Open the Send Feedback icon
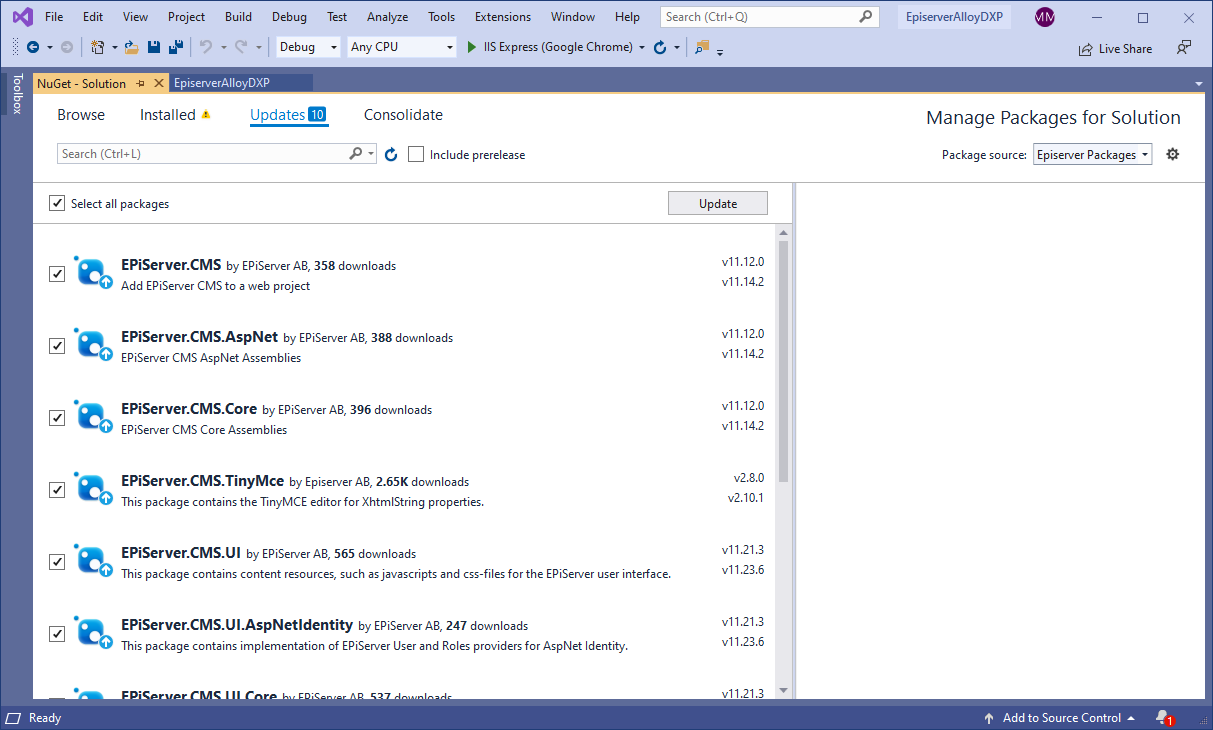This screenshot has height=730, width=1213. (x=1184, y=47)
